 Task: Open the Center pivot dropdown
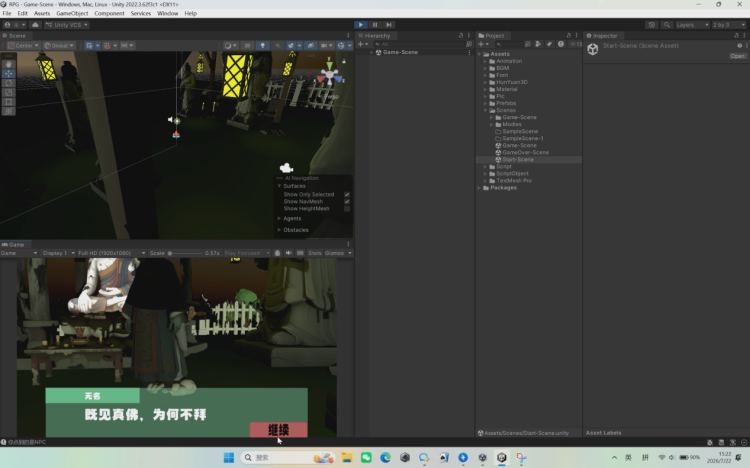coord(23,45)
